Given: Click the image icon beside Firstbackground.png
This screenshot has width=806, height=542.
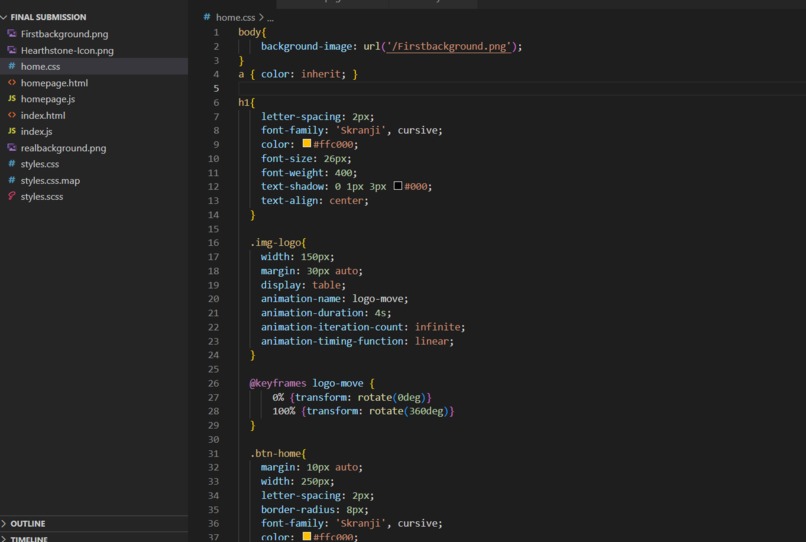Looking at the screenshot, I should click(12, 33).
